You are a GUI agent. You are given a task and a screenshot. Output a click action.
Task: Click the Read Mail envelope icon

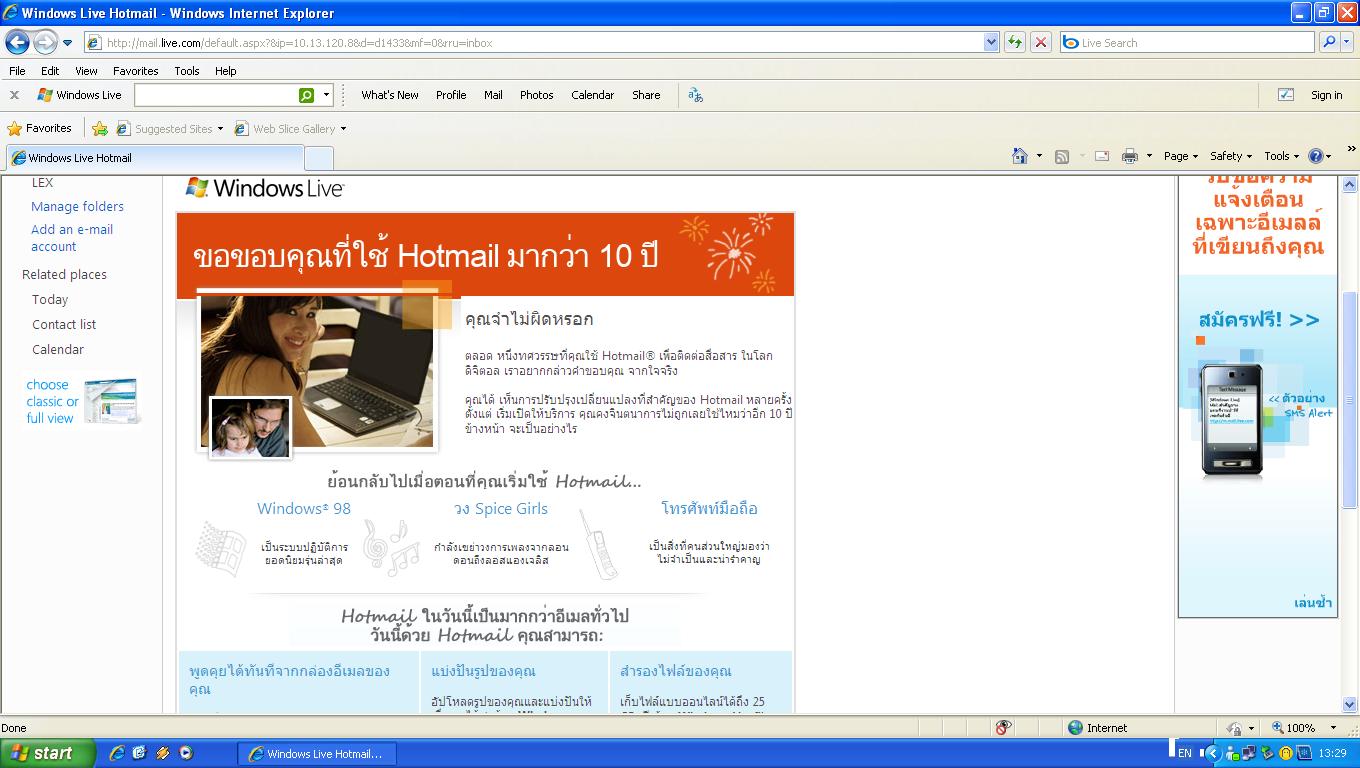point(1102,156)
